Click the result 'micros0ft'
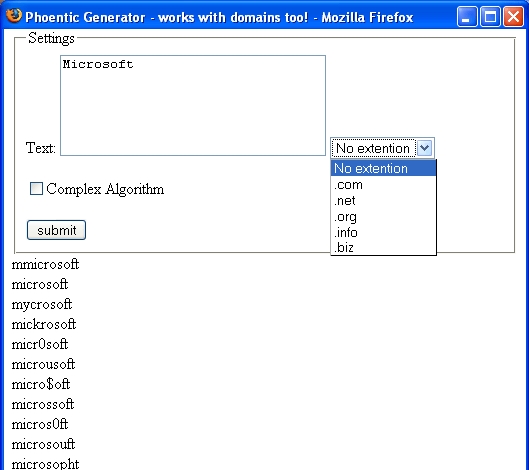This screenshot has width=529, height=470. [x=40, y=424]
